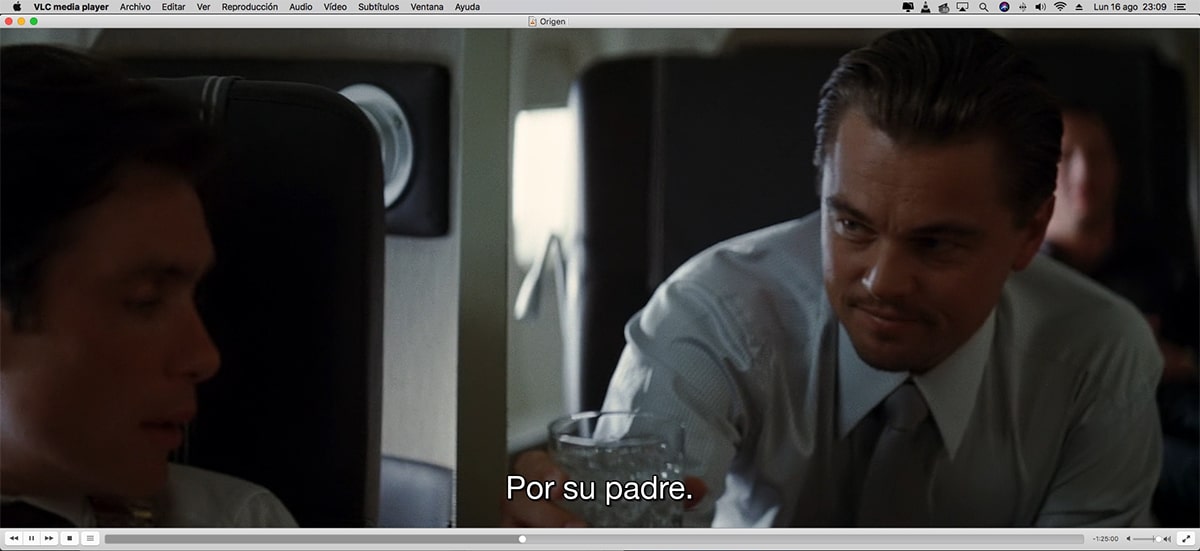The height and width of the screenshot is (551, 1200).
Task: Toggle fullscreen with the expand arrows icon
Action: click(x=1185, y=538)
